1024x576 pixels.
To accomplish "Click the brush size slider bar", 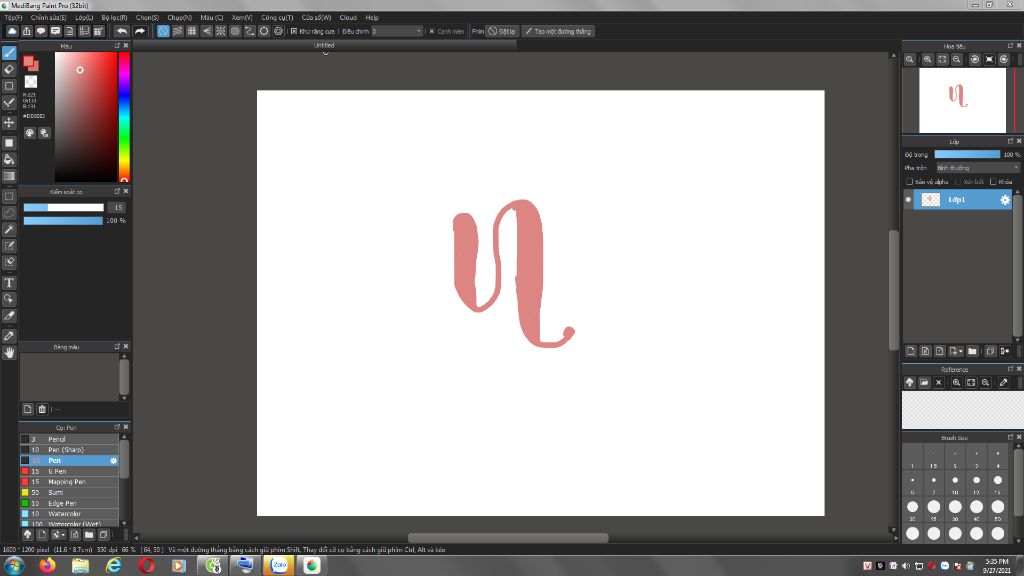I will 63,208.
